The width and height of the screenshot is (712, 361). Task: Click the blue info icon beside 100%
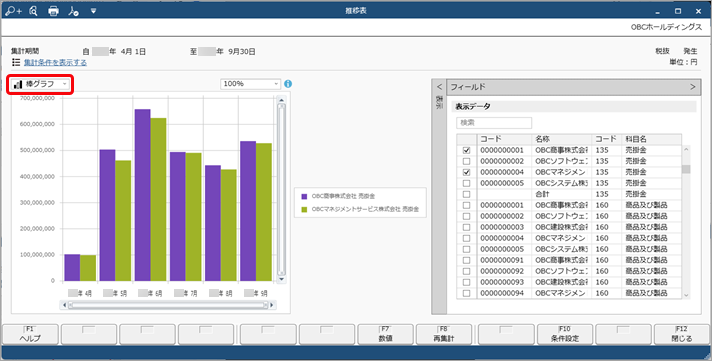[288, 84]
